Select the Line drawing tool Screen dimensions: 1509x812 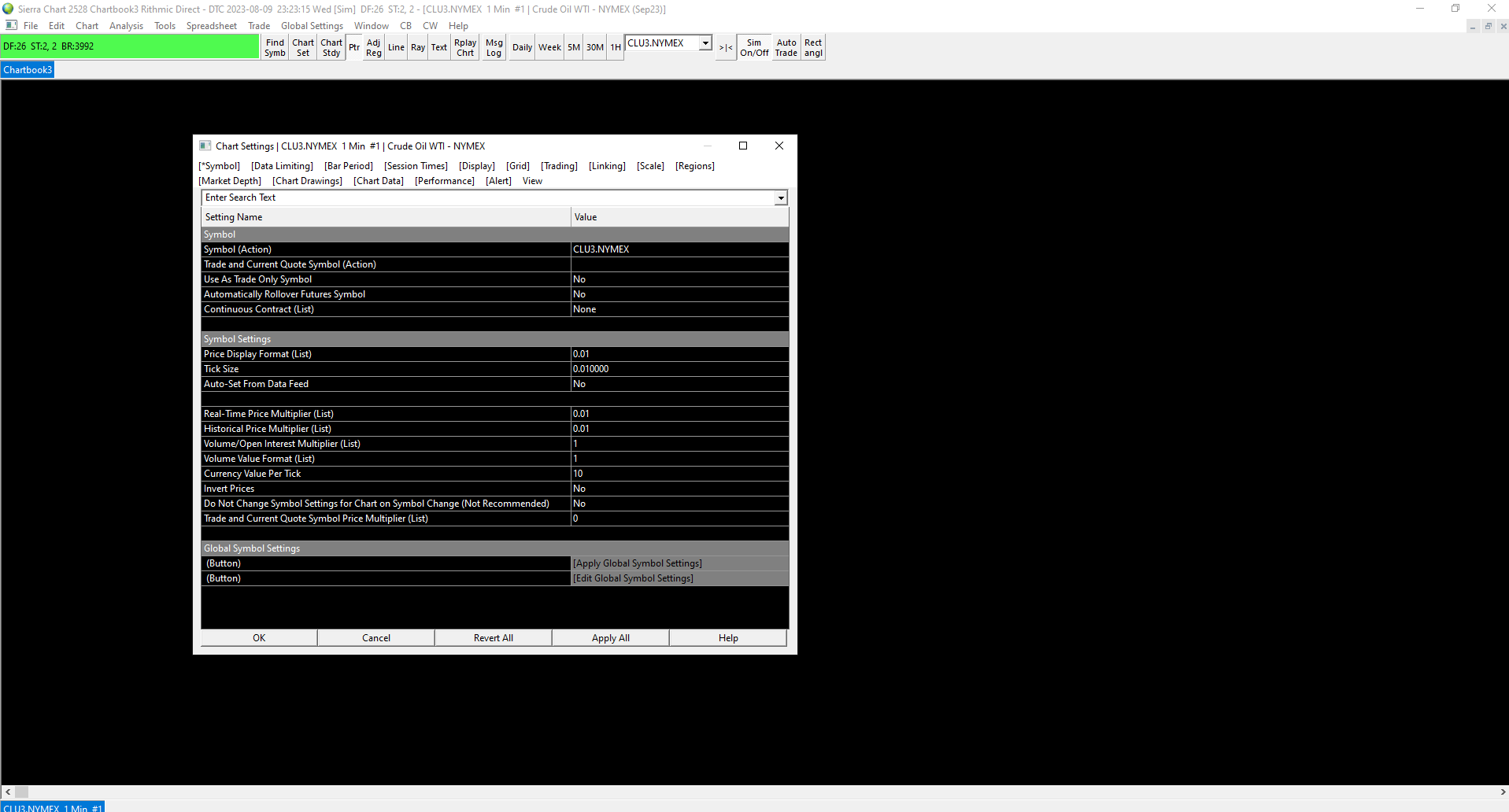[396, 47]
